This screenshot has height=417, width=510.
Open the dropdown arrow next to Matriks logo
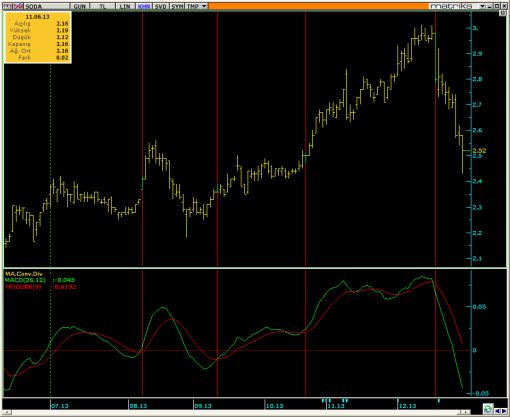pos(482,6)
